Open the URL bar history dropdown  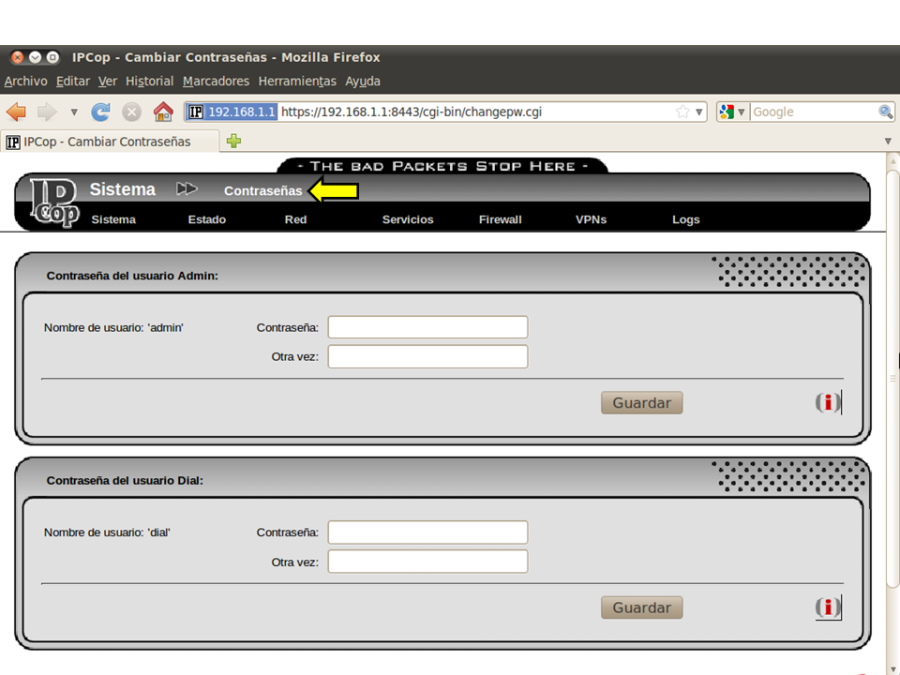699,112
